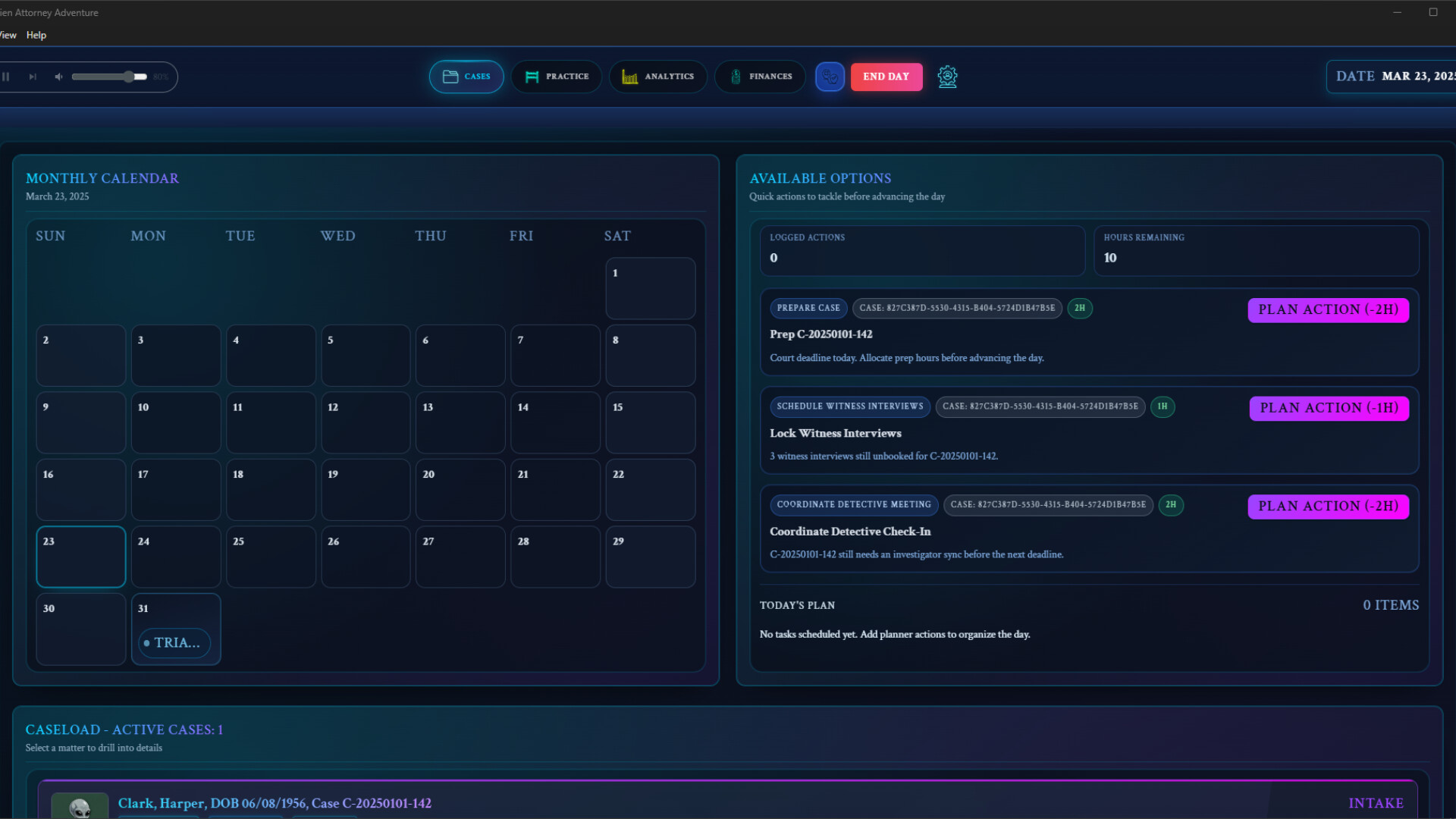Viewport: 1456px width, 819px height.
Task: Click the blue task-approval icon beside End Day
Action: [830, 77]
